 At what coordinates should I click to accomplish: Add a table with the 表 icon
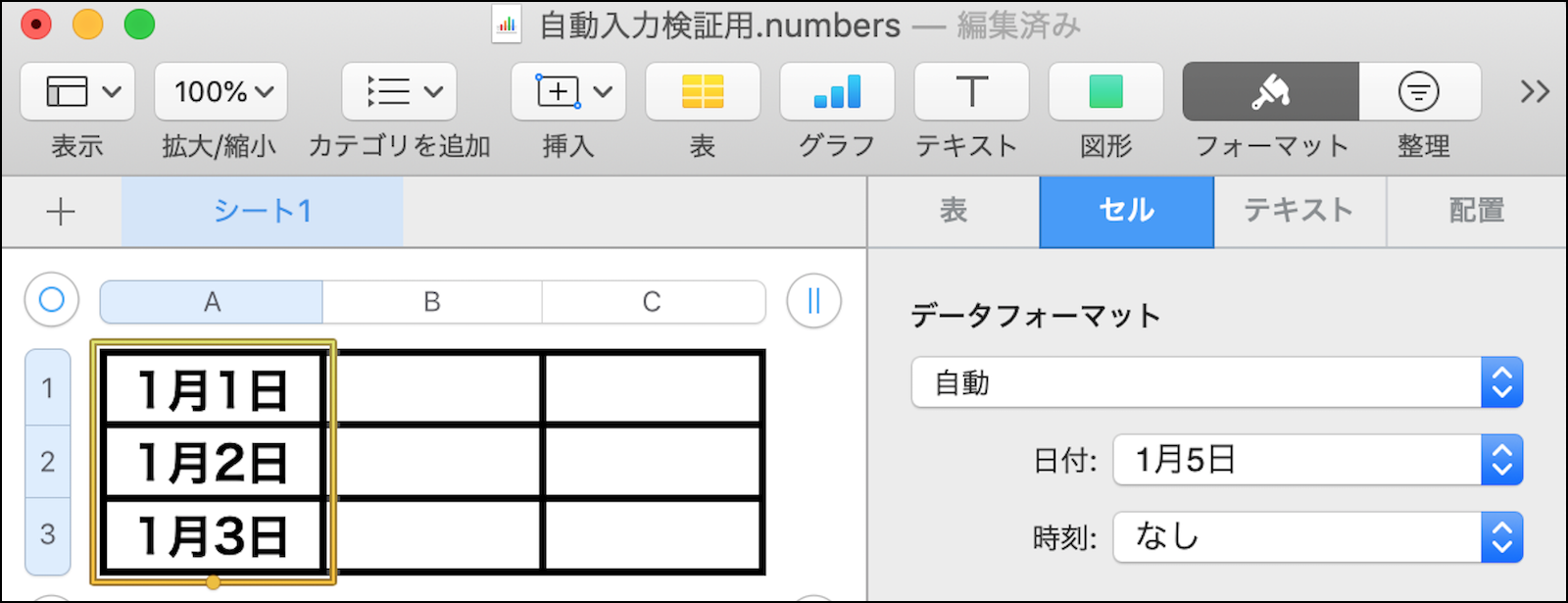[x=703, y=91]
